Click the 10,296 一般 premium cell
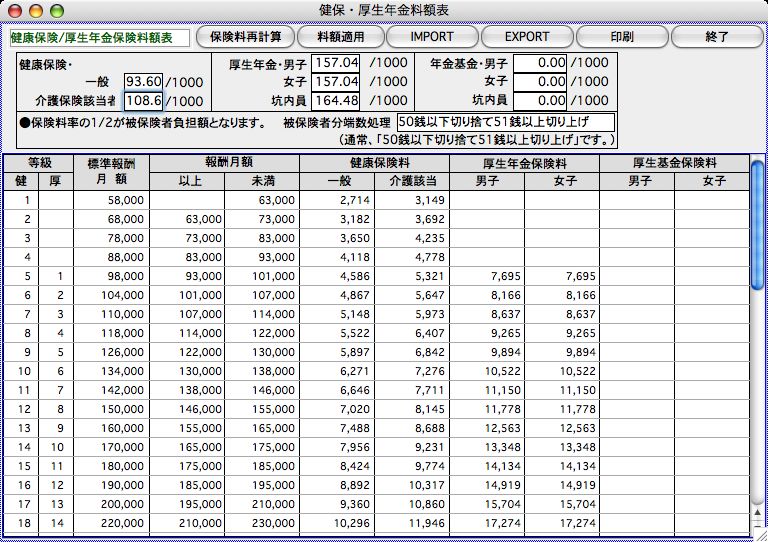768x542 pixels. pyautogui.click(x=337, y=523)
